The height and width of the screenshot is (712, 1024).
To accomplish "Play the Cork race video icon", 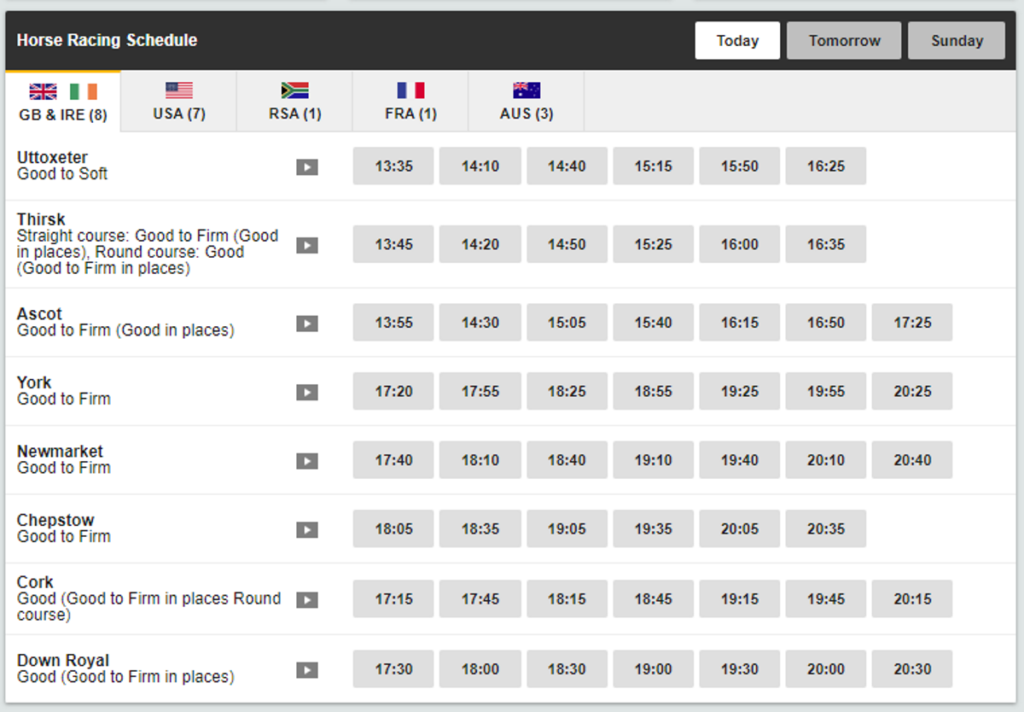I will point(307,600).
